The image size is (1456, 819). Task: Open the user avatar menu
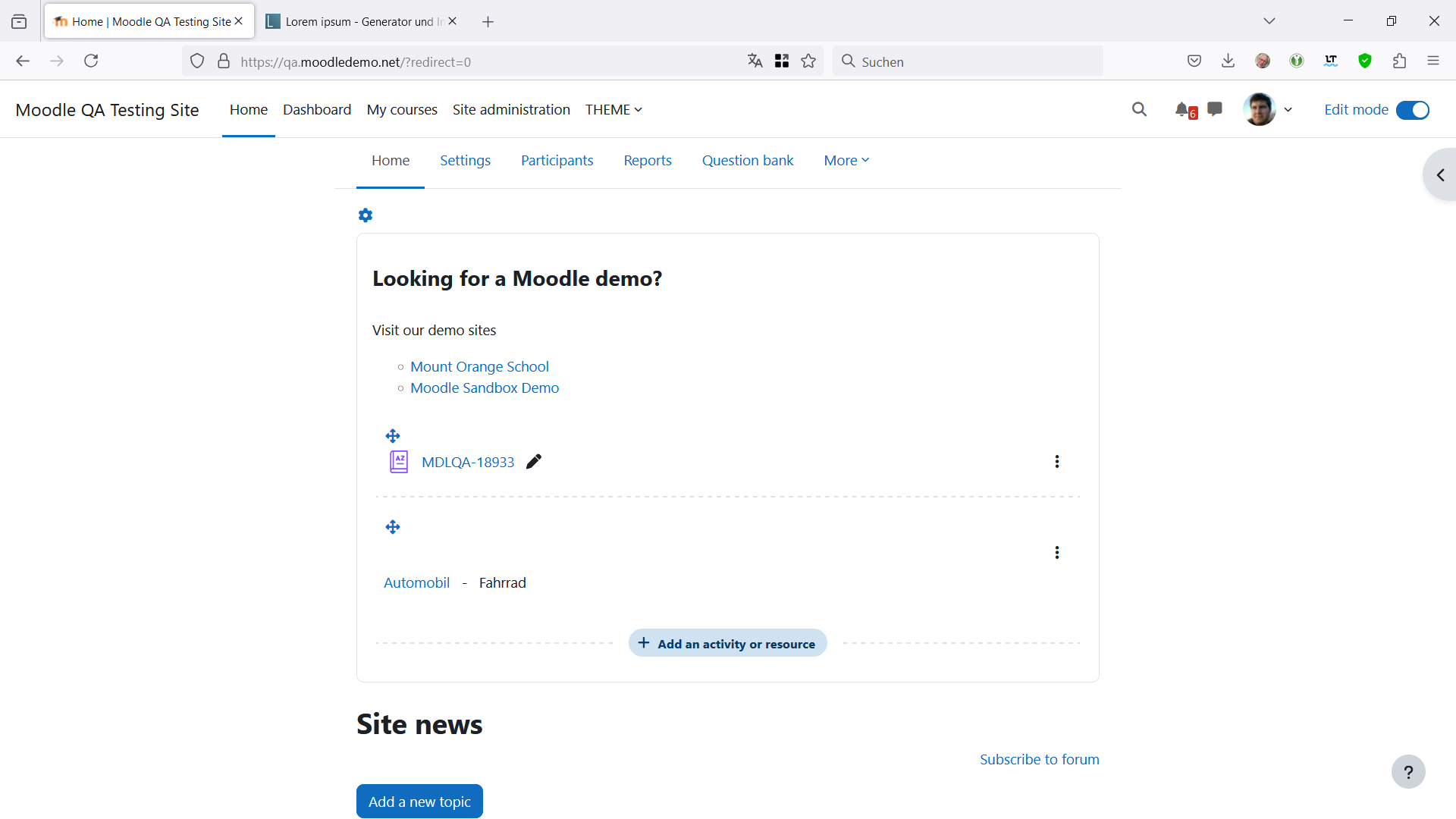[1260, 109]
